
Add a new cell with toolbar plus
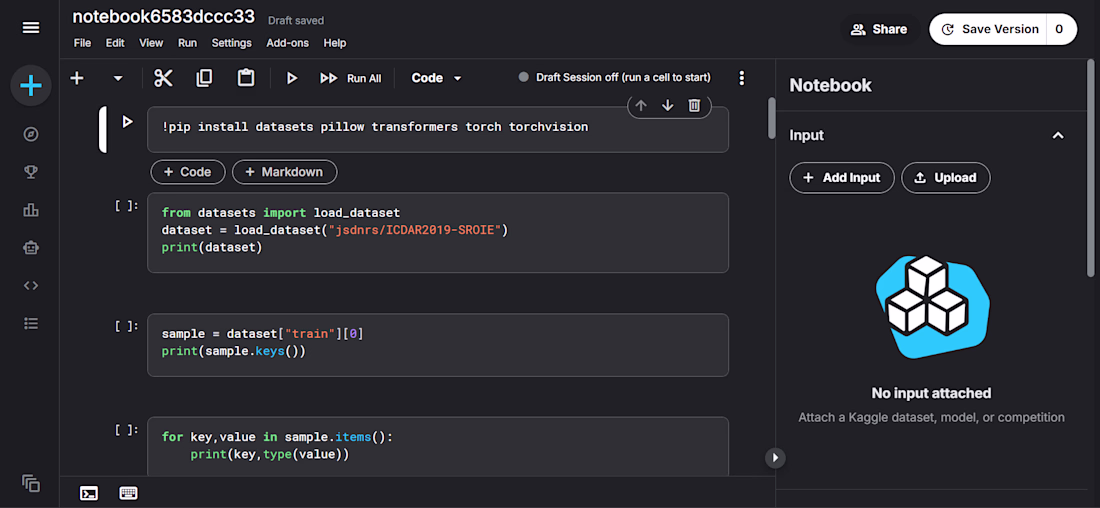(77, 78)
